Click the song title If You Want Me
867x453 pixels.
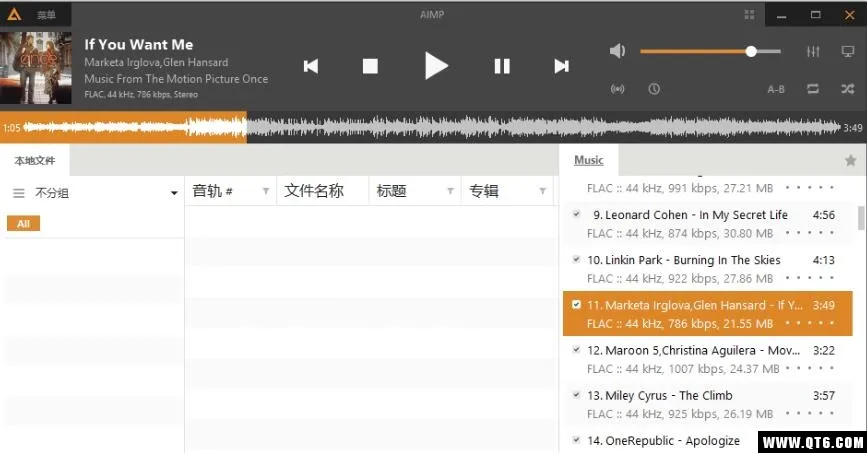tap(139, 45)
